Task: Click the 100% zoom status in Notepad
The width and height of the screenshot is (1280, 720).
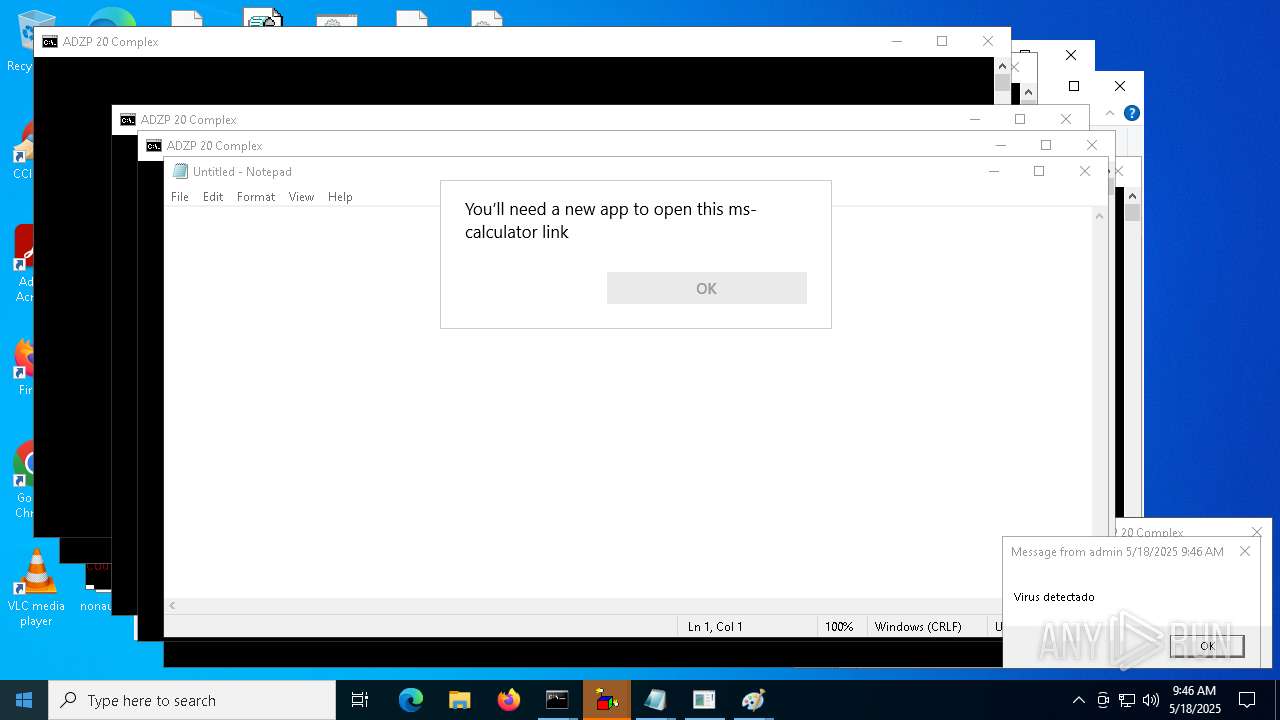Action: point(839,626)
